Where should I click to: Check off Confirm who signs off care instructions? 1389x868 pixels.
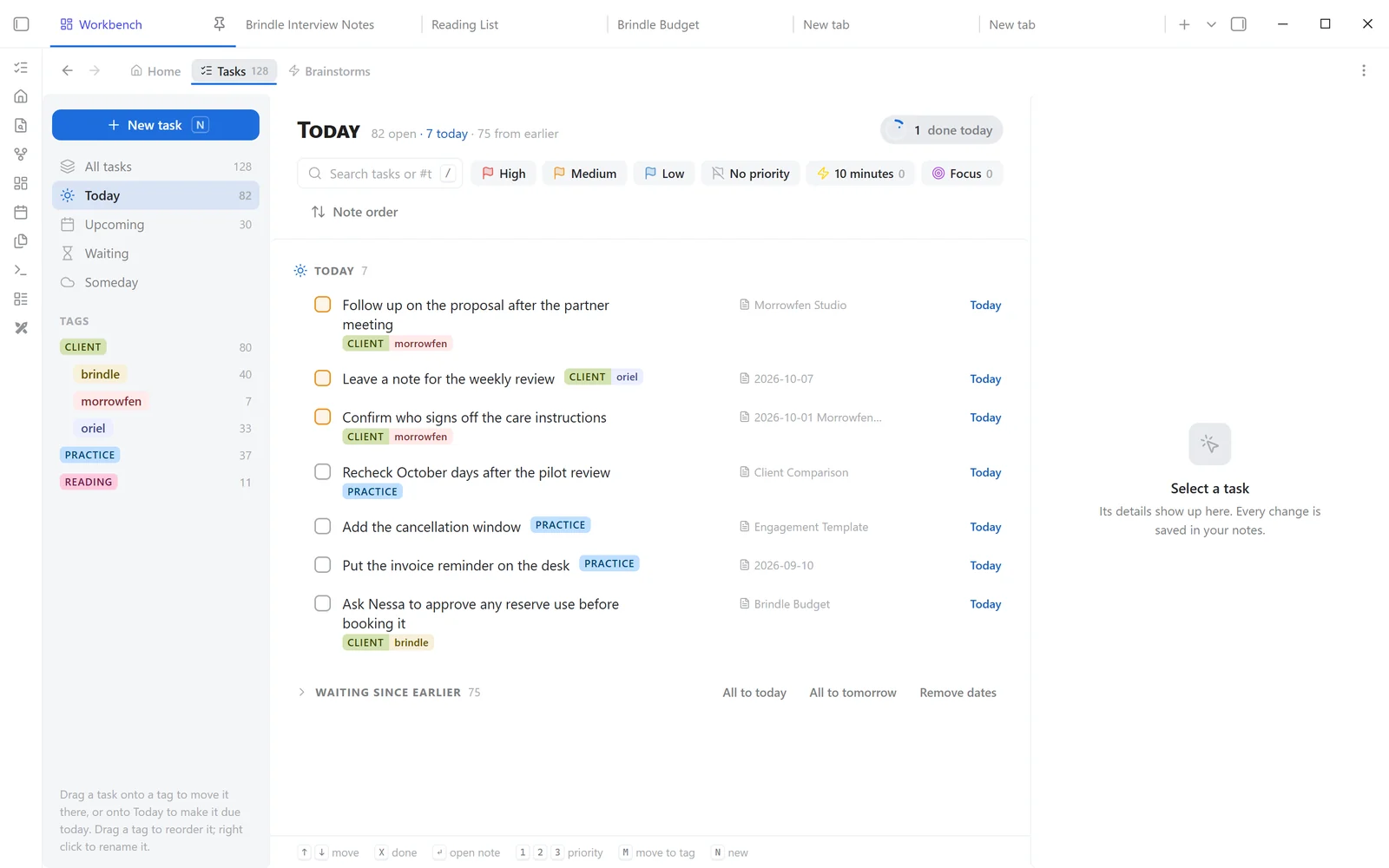pos(322,417)
